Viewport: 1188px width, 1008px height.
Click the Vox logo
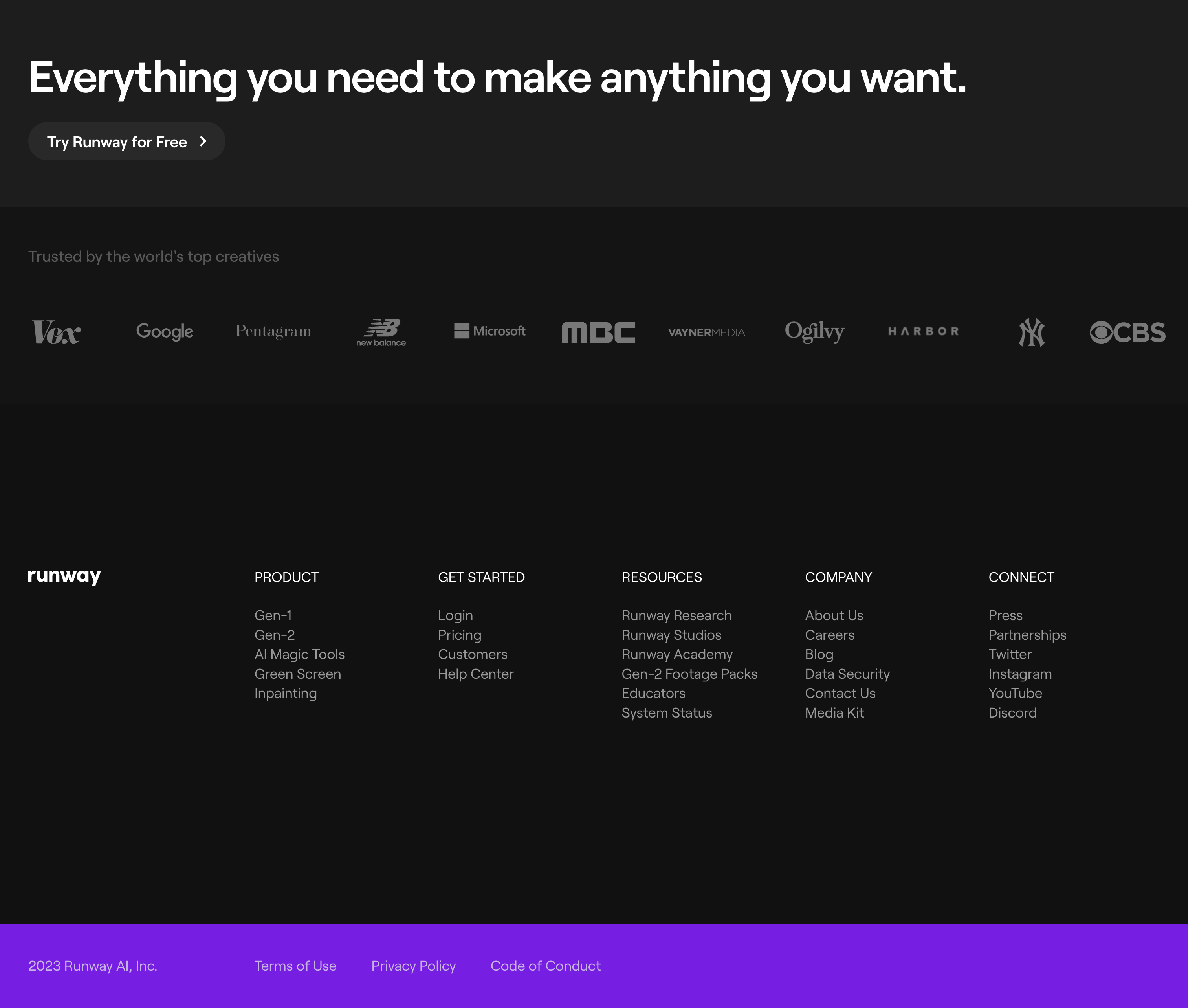click(57, 332)
